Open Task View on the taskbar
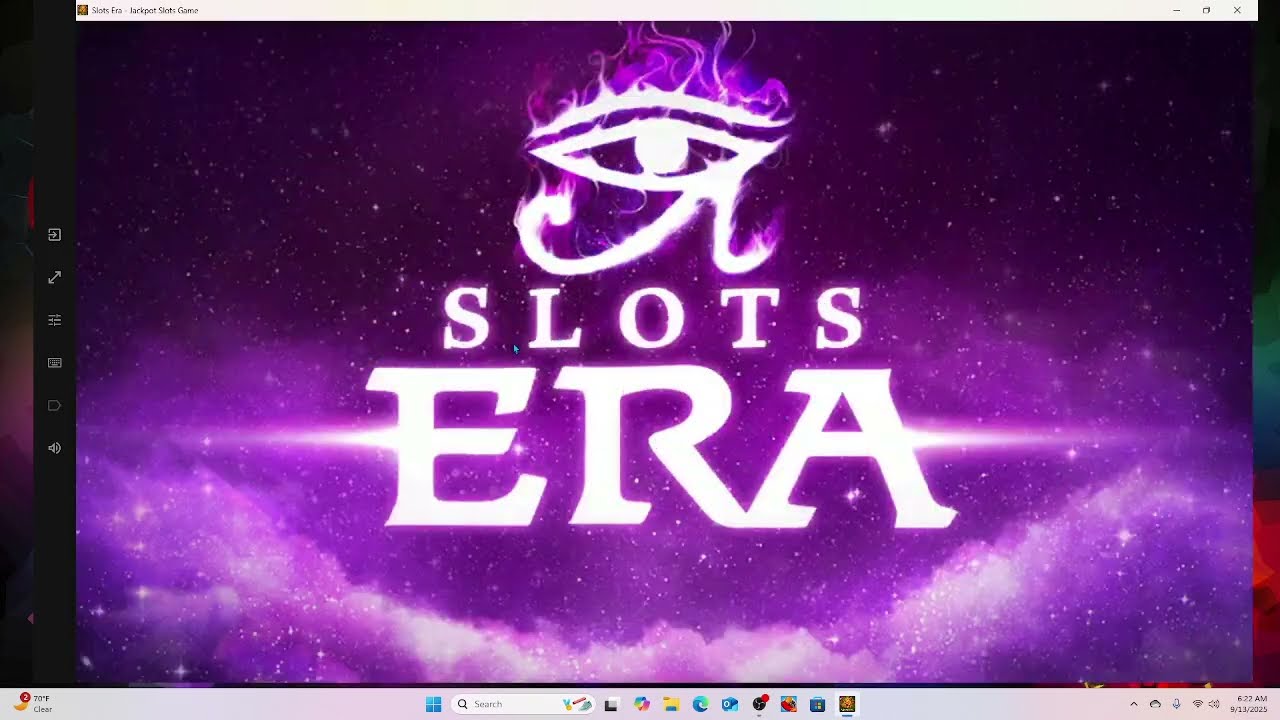 point(611,704)
